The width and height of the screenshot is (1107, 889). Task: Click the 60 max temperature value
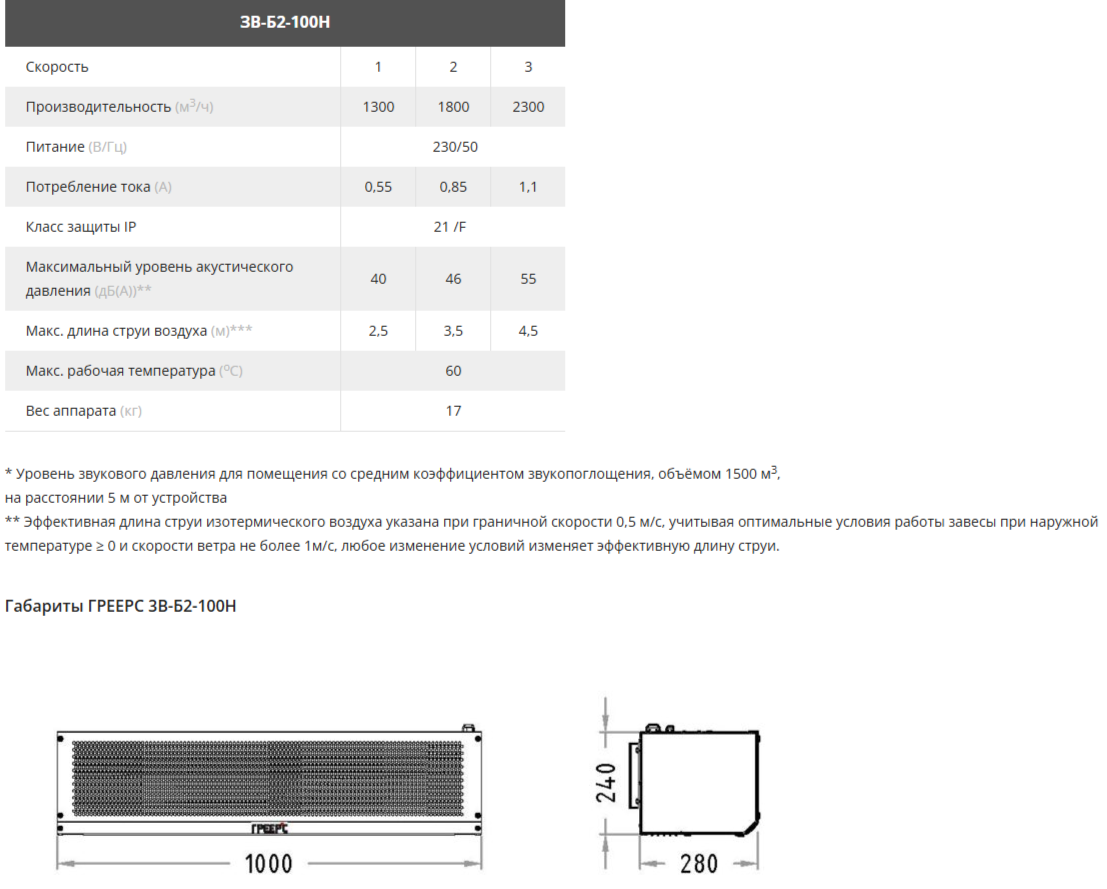453,371
